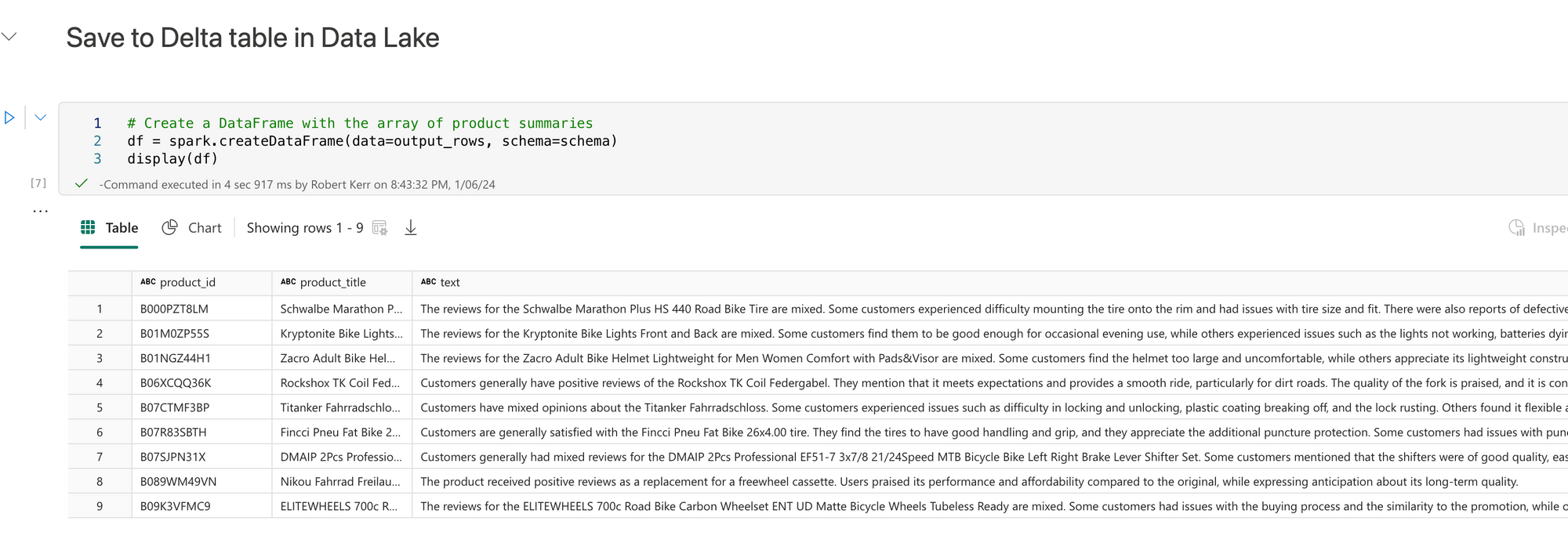Click the green execution success checkmark
Viewport: 1568px width, 543px height.
pyautogui.click(x=81, y=184)
